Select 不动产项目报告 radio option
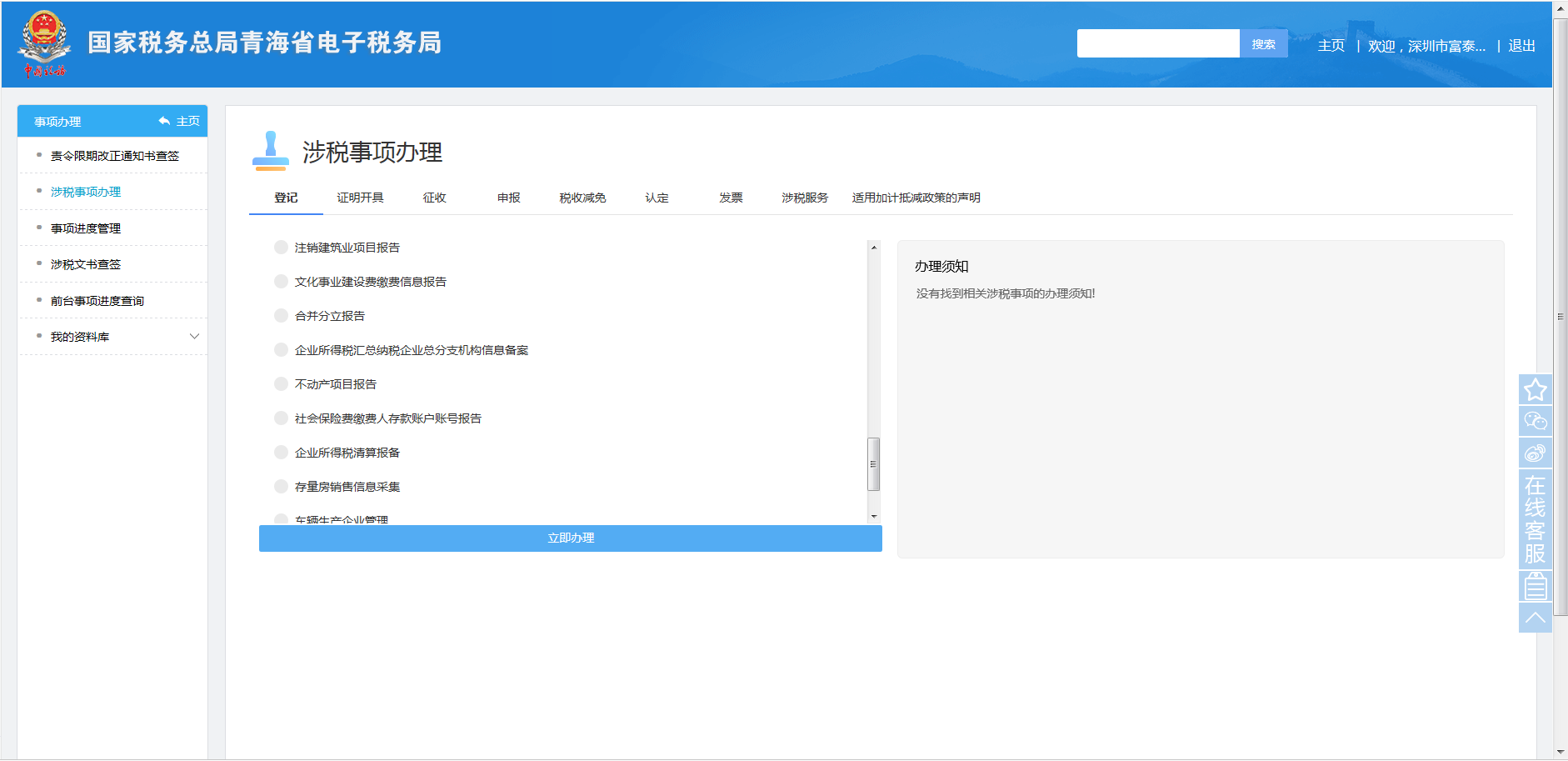Image resolution: width=1568 pixels, height=761 pixels. (281, 384)
